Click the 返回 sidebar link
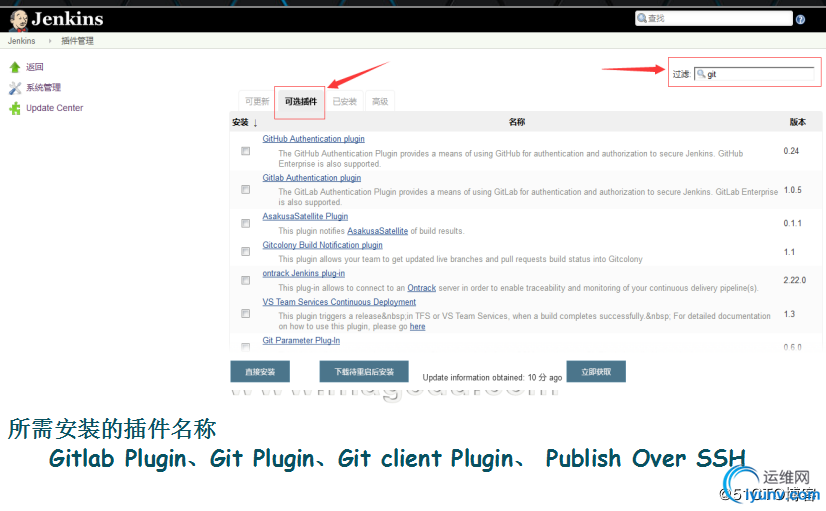Viewport: 826px width, 511px height. (35, 67)
